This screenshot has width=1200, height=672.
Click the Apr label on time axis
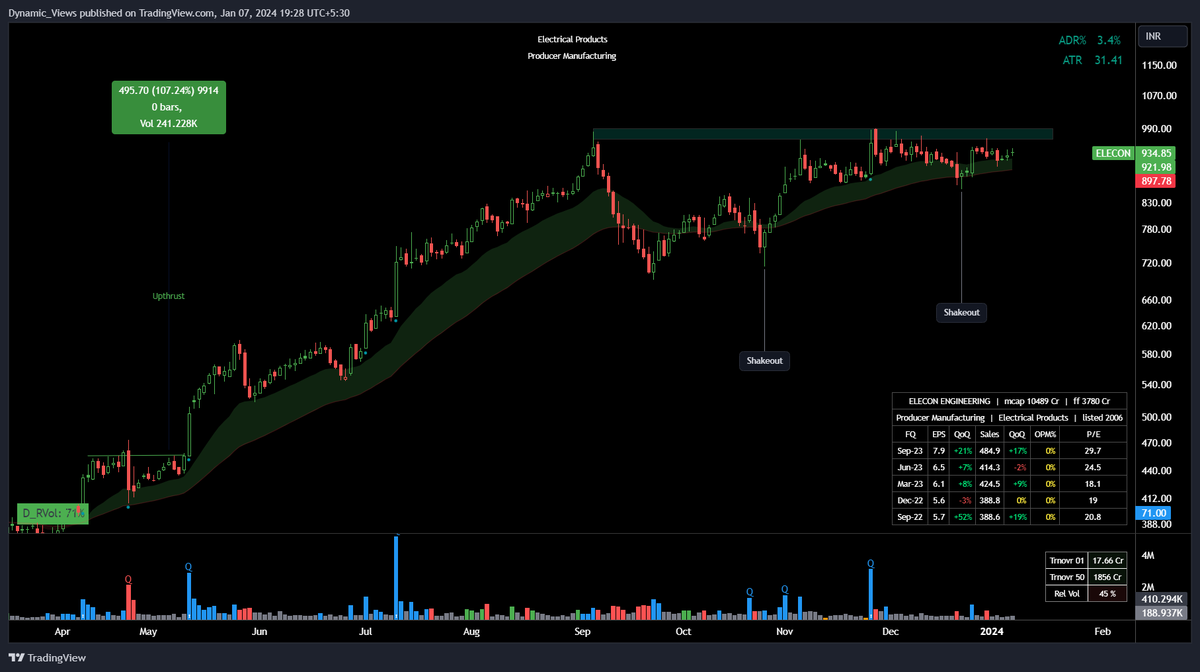62,632
